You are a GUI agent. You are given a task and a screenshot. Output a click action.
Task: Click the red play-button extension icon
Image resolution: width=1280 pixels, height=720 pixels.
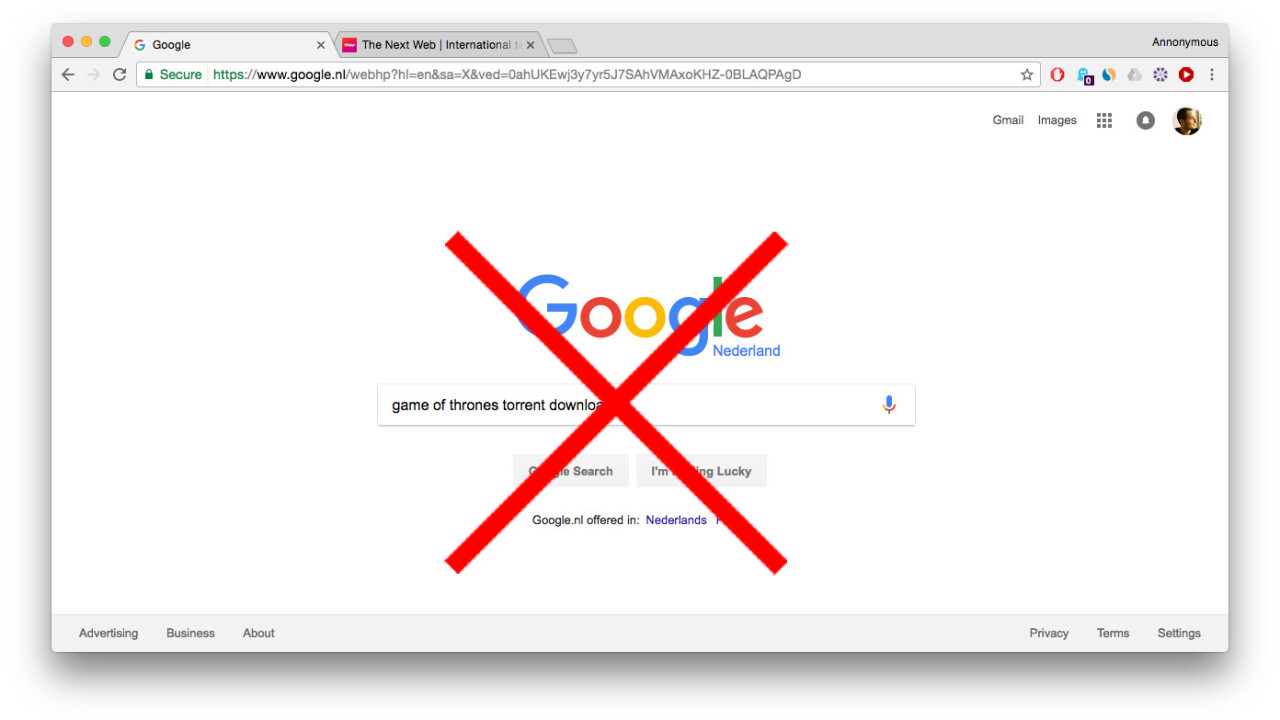pos(1186,75)
